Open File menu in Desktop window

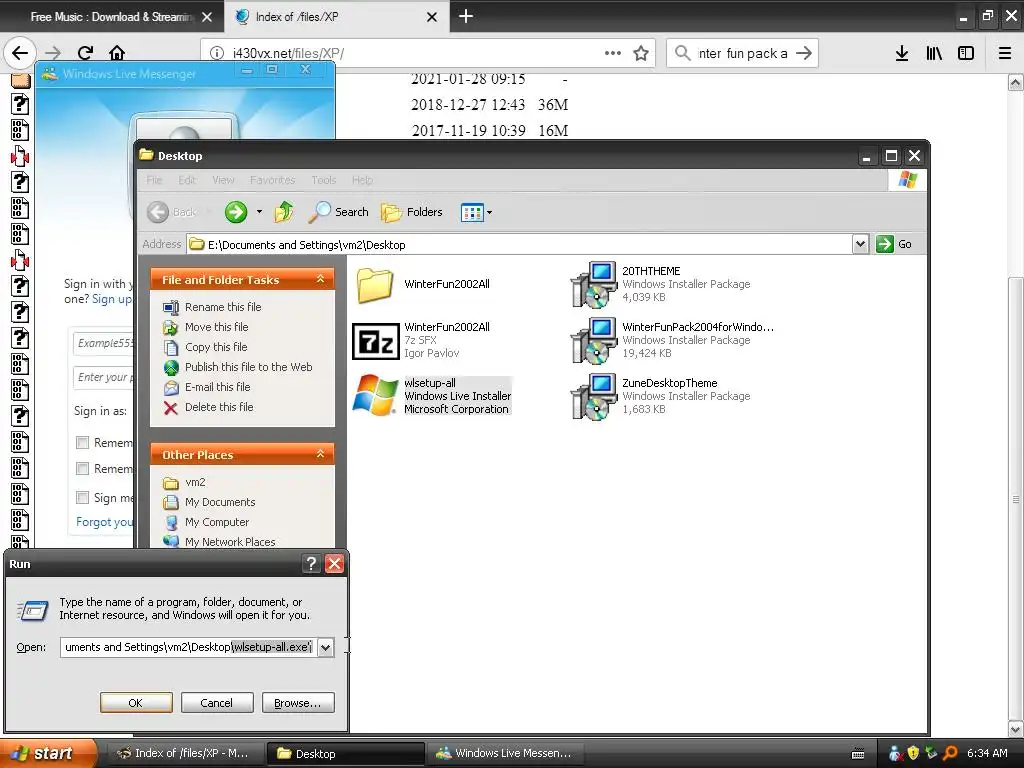154,180
